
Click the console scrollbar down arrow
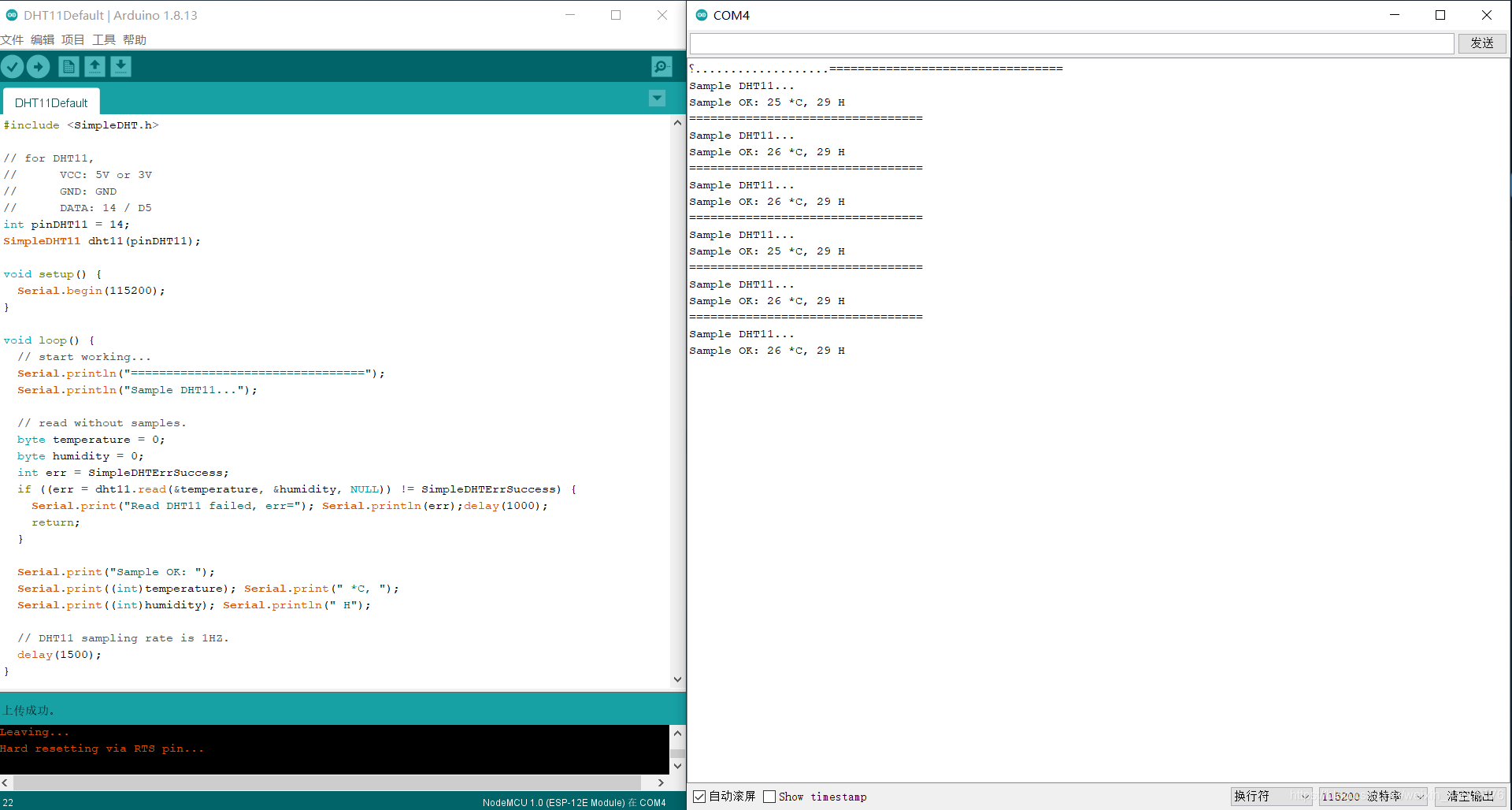coord(677,766)
